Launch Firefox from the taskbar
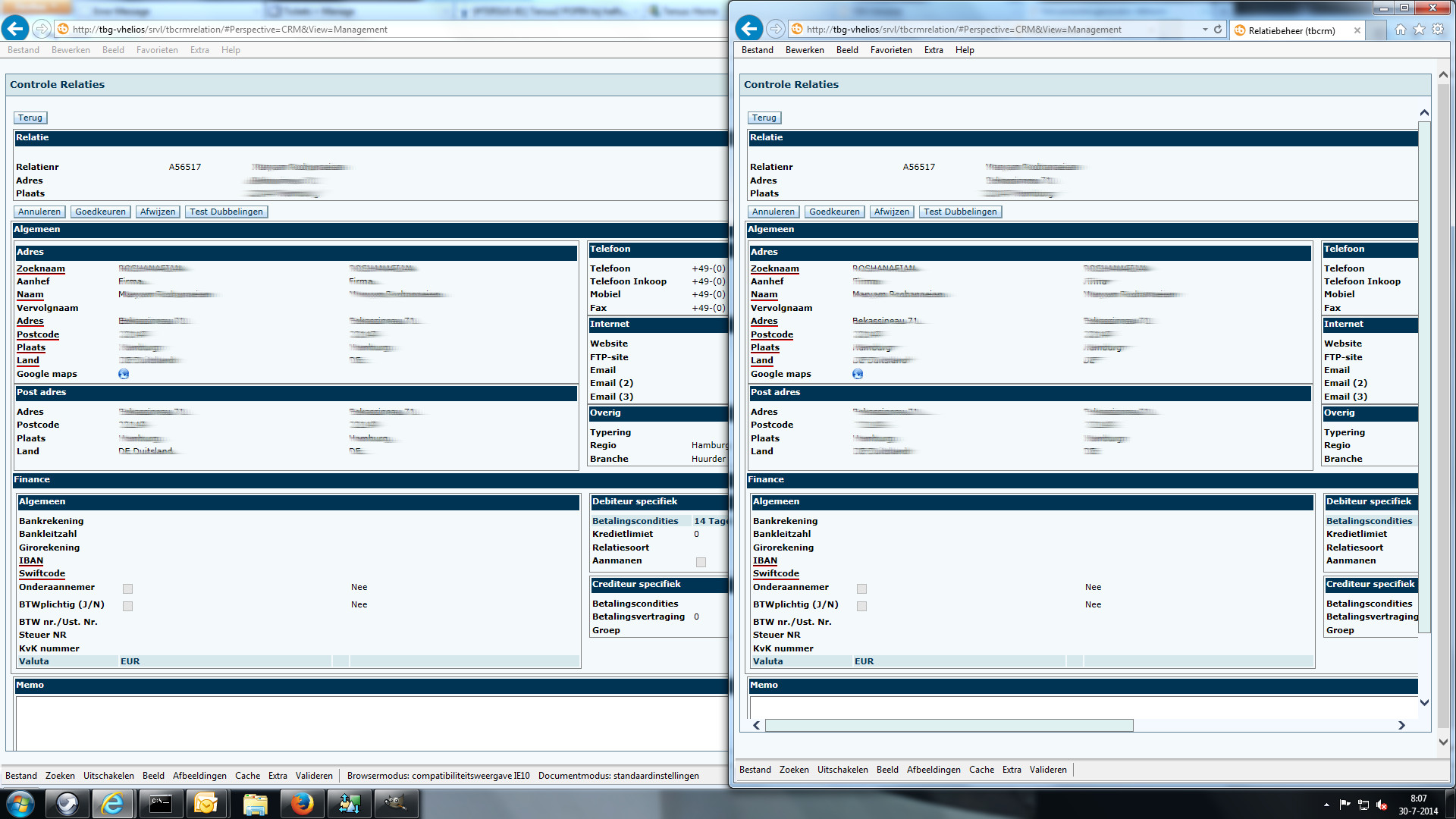Screen dimensions: 1456x819 pyautogui.click(x=302, y=804)
